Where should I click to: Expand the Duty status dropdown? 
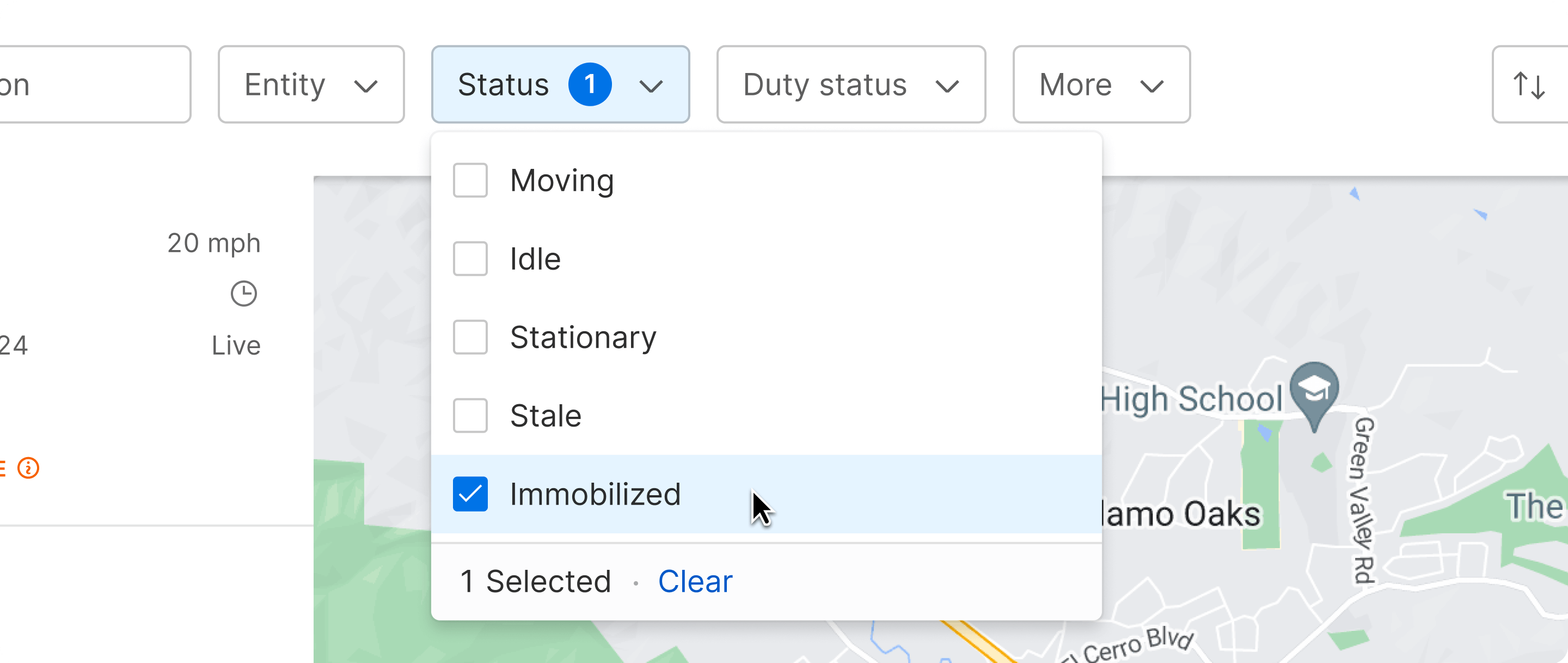tap(850, 84)
